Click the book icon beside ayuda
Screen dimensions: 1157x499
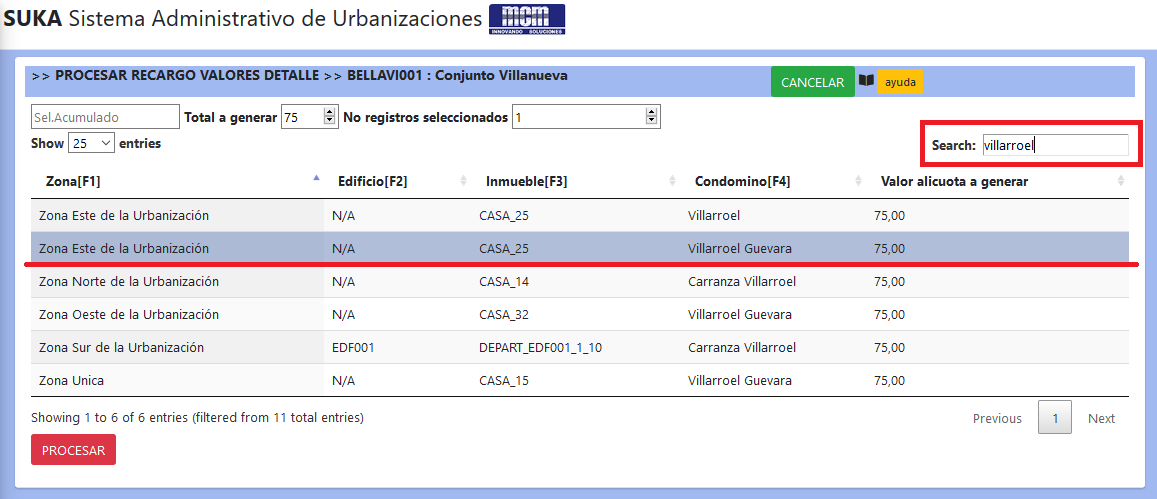point(866,80)
